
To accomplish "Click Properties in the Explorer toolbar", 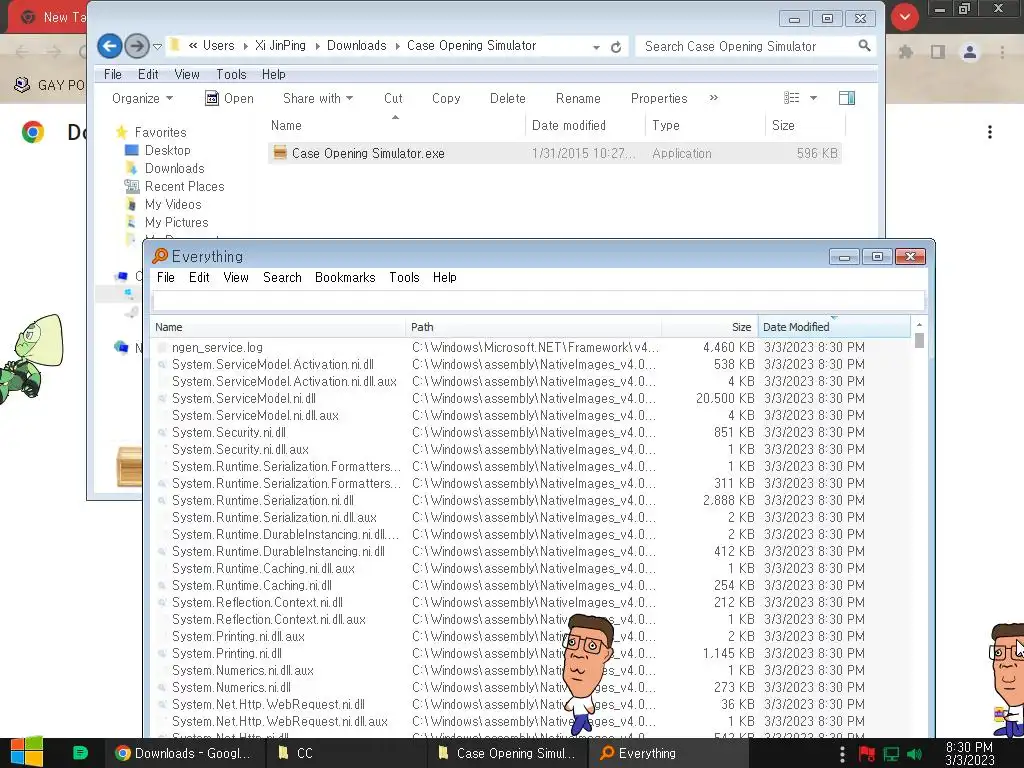I will (x=659, y=99).
